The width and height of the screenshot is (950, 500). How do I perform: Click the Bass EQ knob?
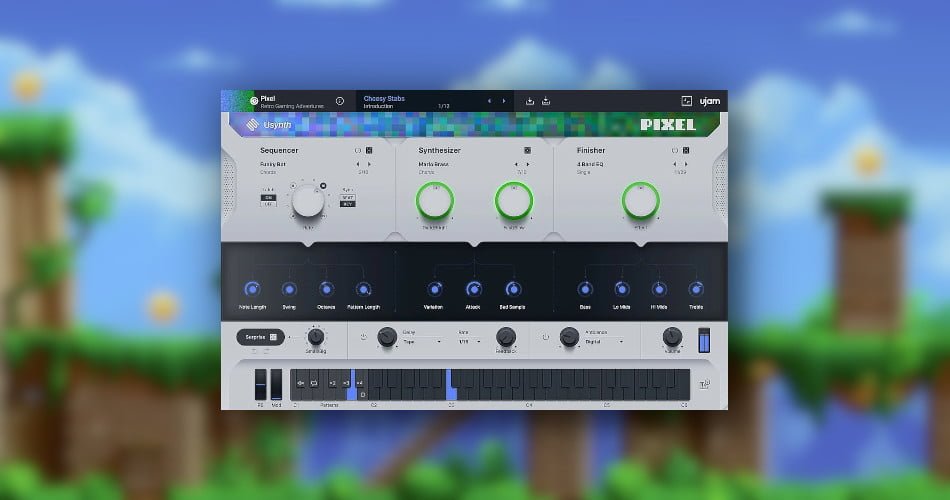point(585,289)
